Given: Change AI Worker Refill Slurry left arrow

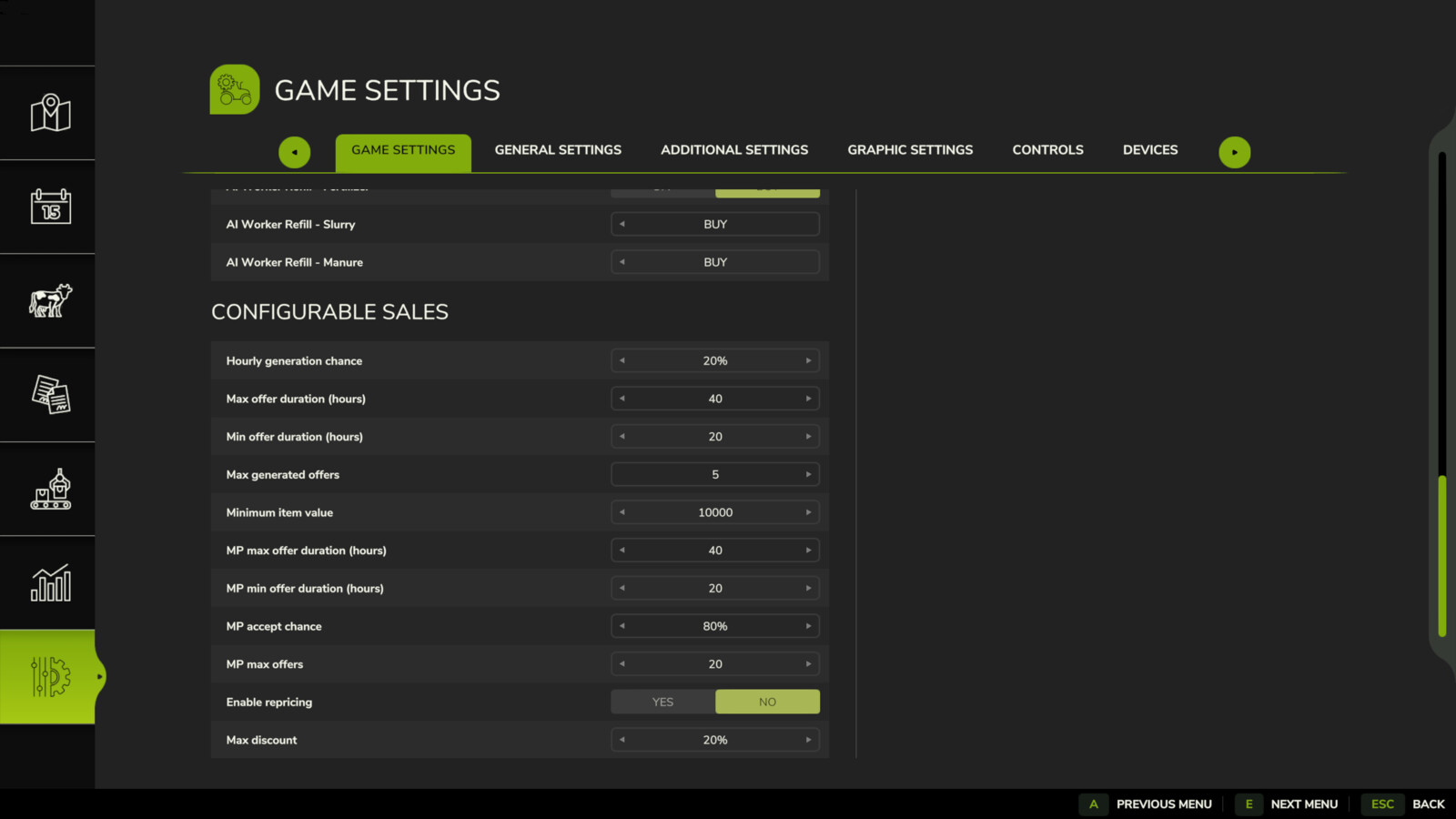Looking at the screenshot, I should 622,224.
